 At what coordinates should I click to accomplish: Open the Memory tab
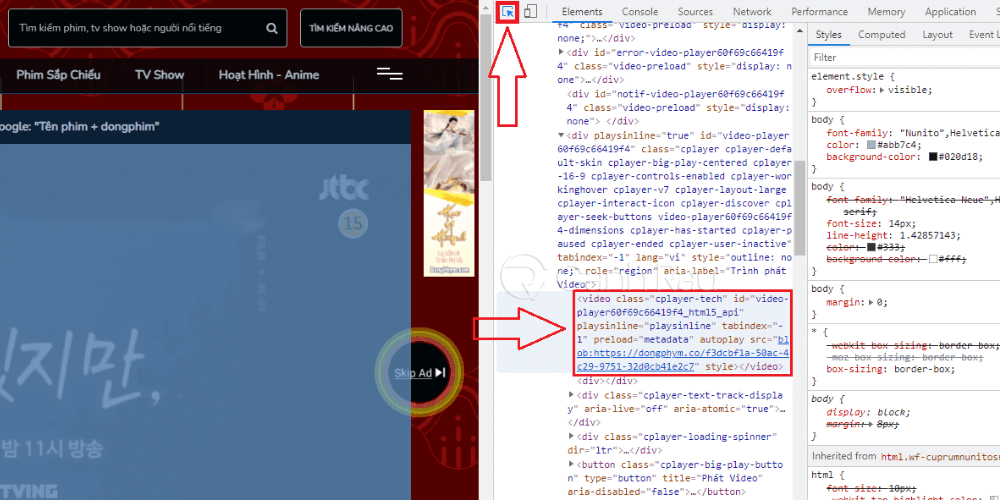pos(886,11)
